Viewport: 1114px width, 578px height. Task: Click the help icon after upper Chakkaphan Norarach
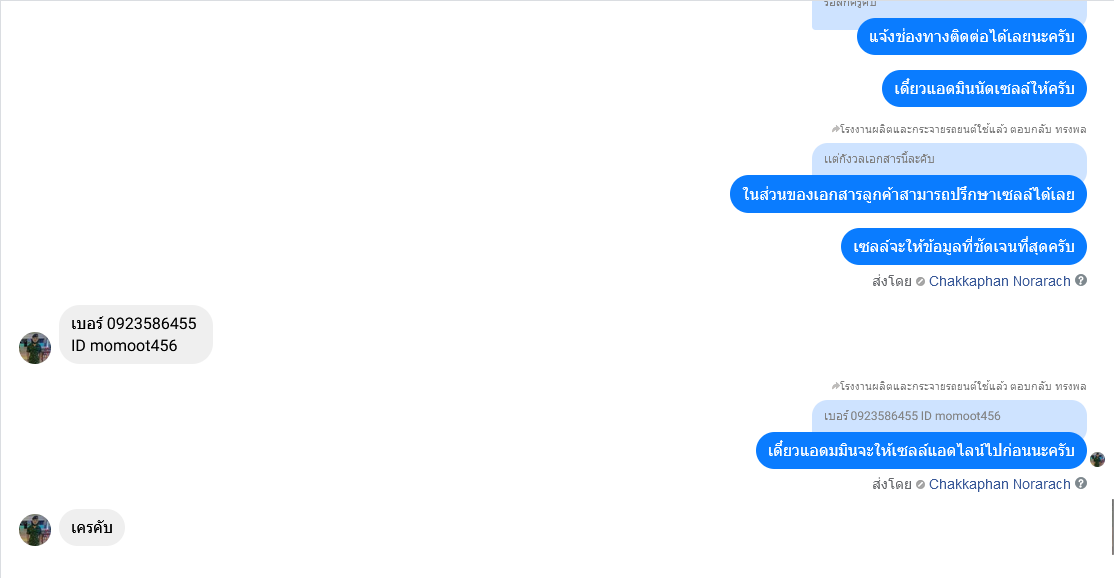click(x=1081, y=280)
